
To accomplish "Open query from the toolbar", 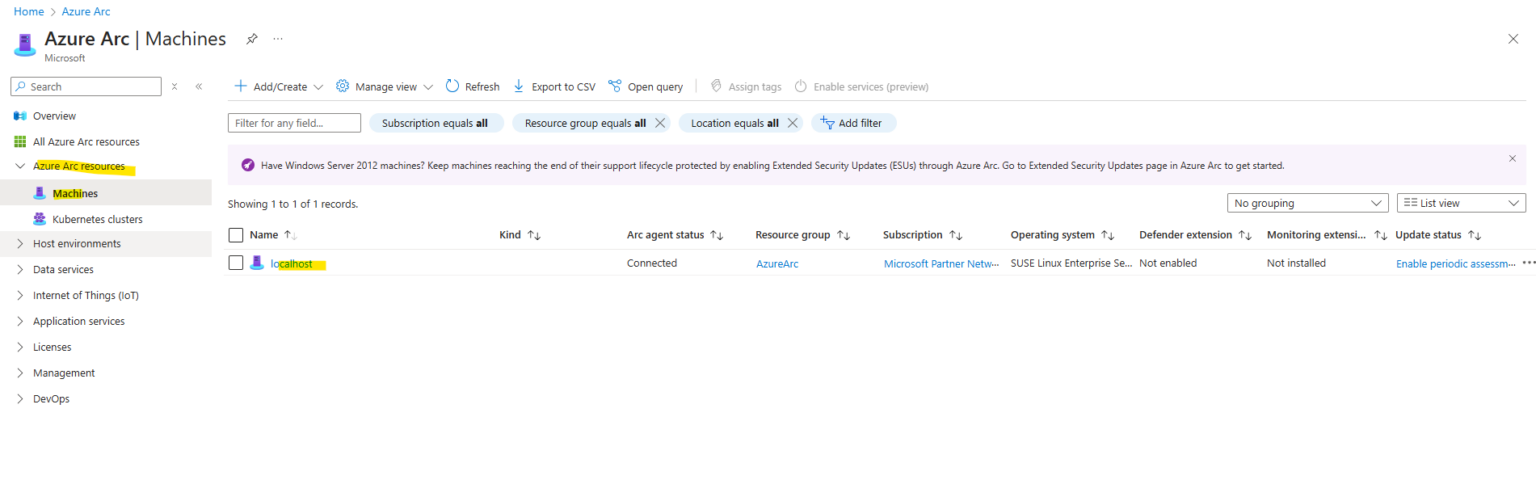I will [x=645, y=87].
